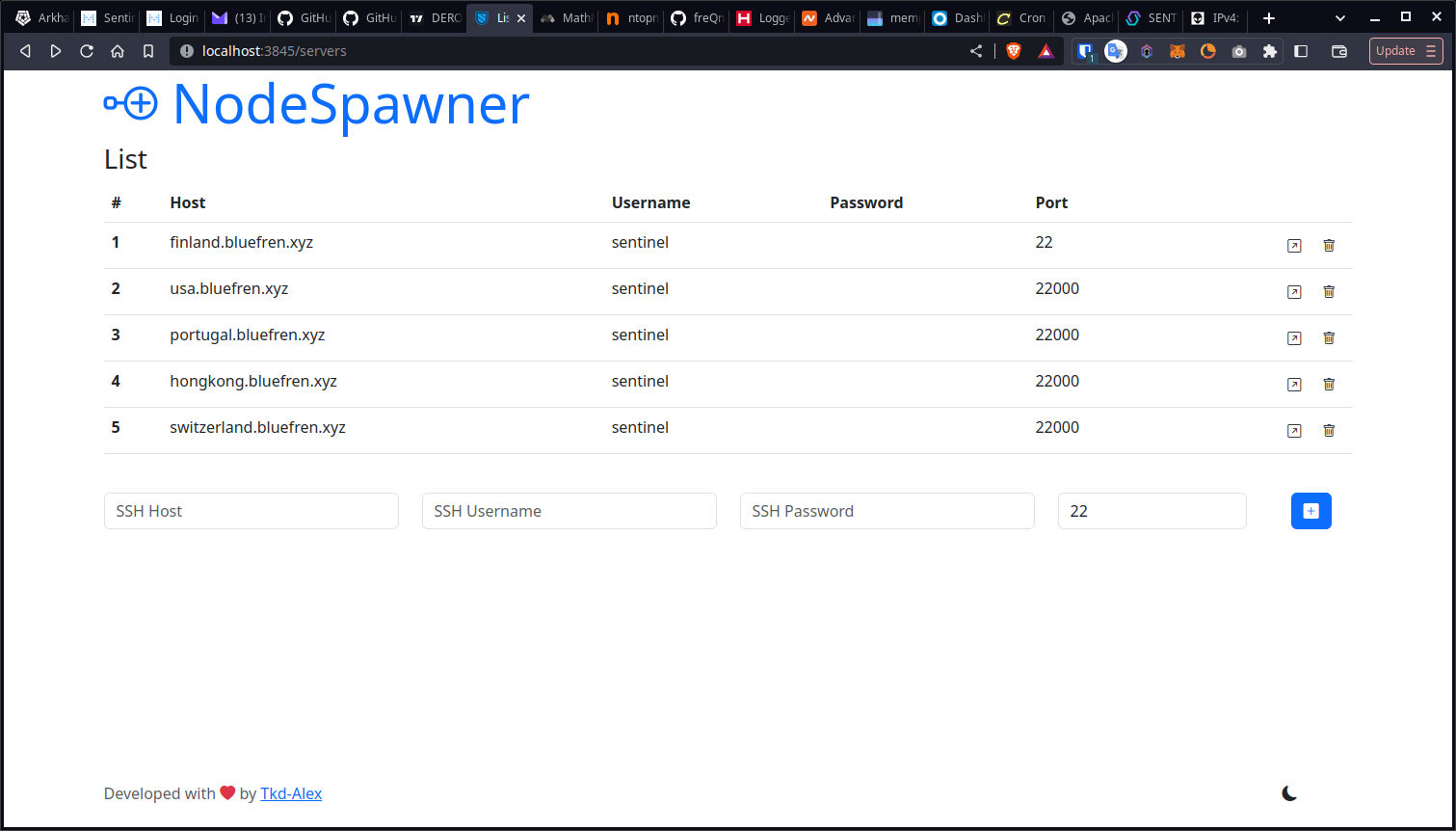Open remote session for portugal.bluefren.xyz

[x=1294, y=338]
